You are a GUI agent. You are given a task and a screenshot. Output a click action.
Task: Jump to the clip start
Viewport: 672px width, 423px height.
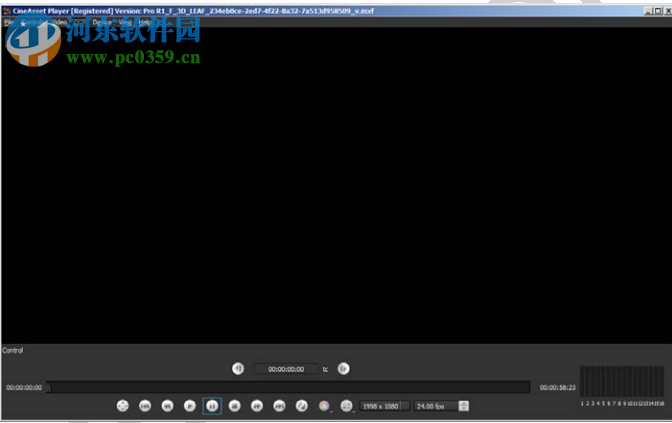[145, 406]
